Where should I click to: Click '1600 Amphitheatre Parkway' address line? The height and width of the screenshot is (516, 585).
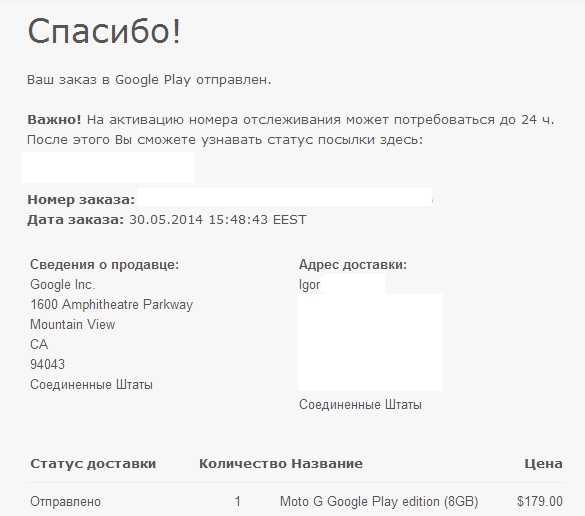pos(112,305)
